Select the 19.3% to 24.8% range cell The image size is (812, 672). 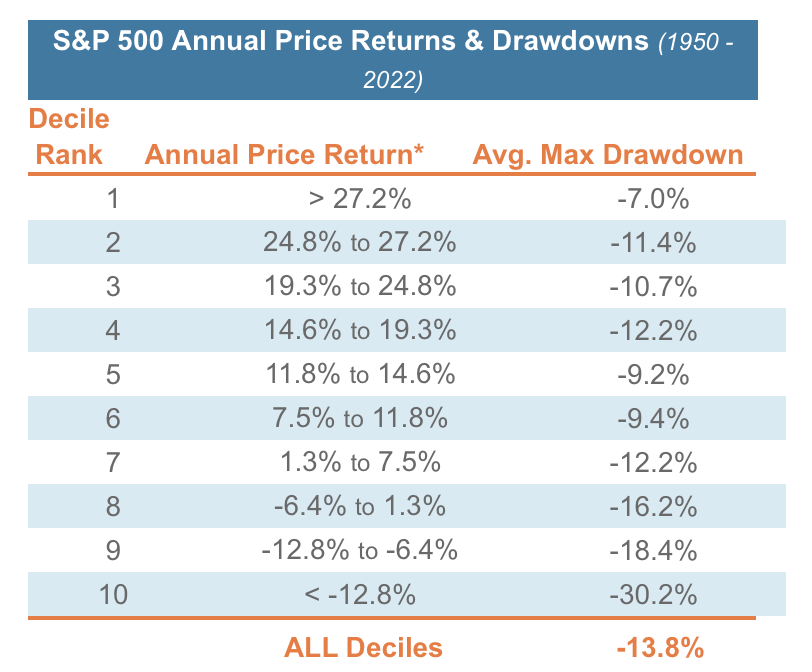coord(360,287)
